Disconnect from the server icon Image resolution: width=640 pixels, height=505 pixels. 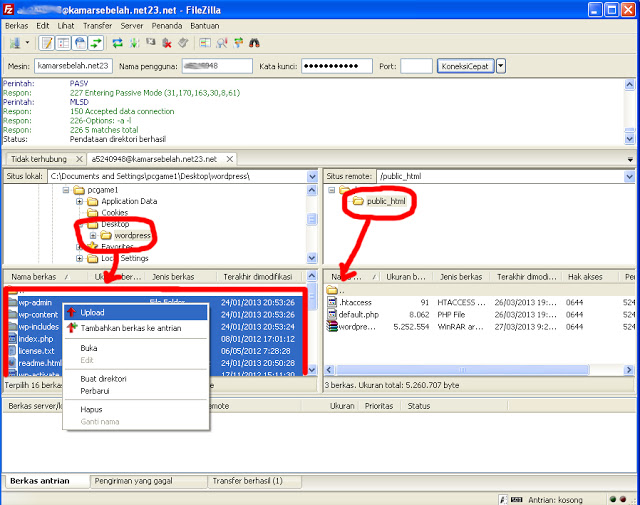tap(167, 43)
